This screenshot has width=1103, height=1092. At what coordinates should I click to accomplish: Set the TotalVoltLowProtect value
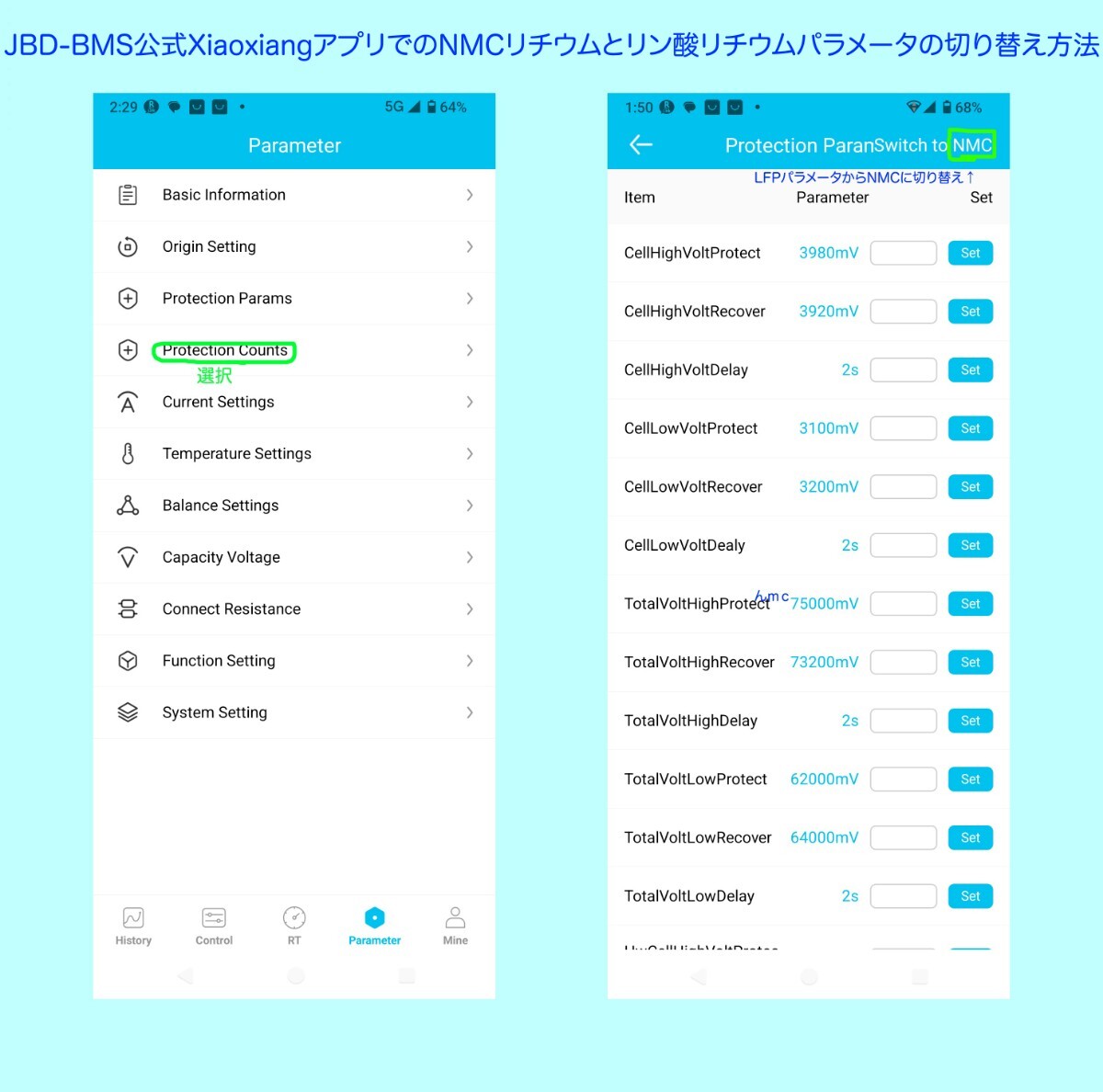971,779
